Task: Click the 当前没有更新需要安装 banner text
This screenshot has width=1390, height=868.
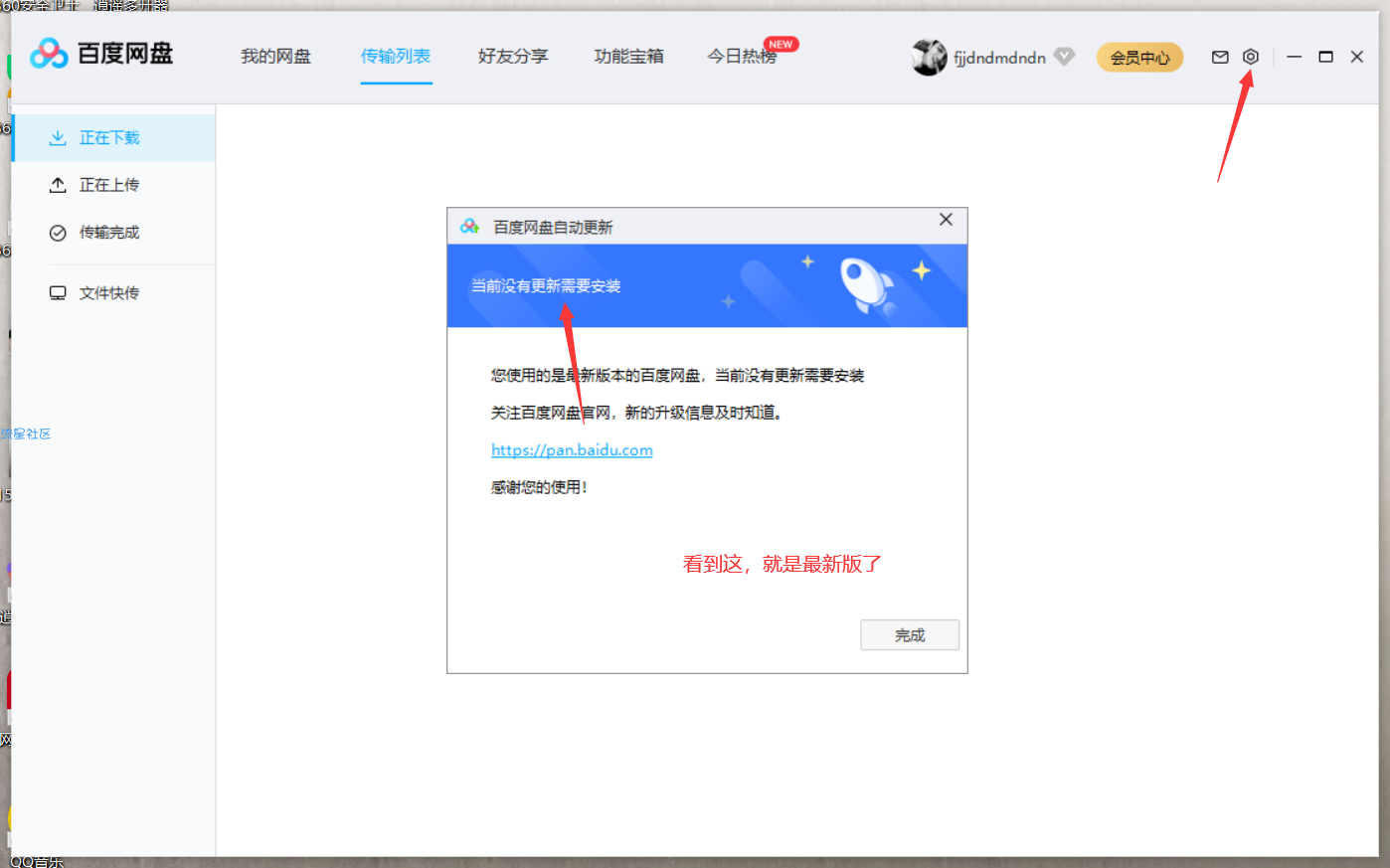Action: click(546, 286)
